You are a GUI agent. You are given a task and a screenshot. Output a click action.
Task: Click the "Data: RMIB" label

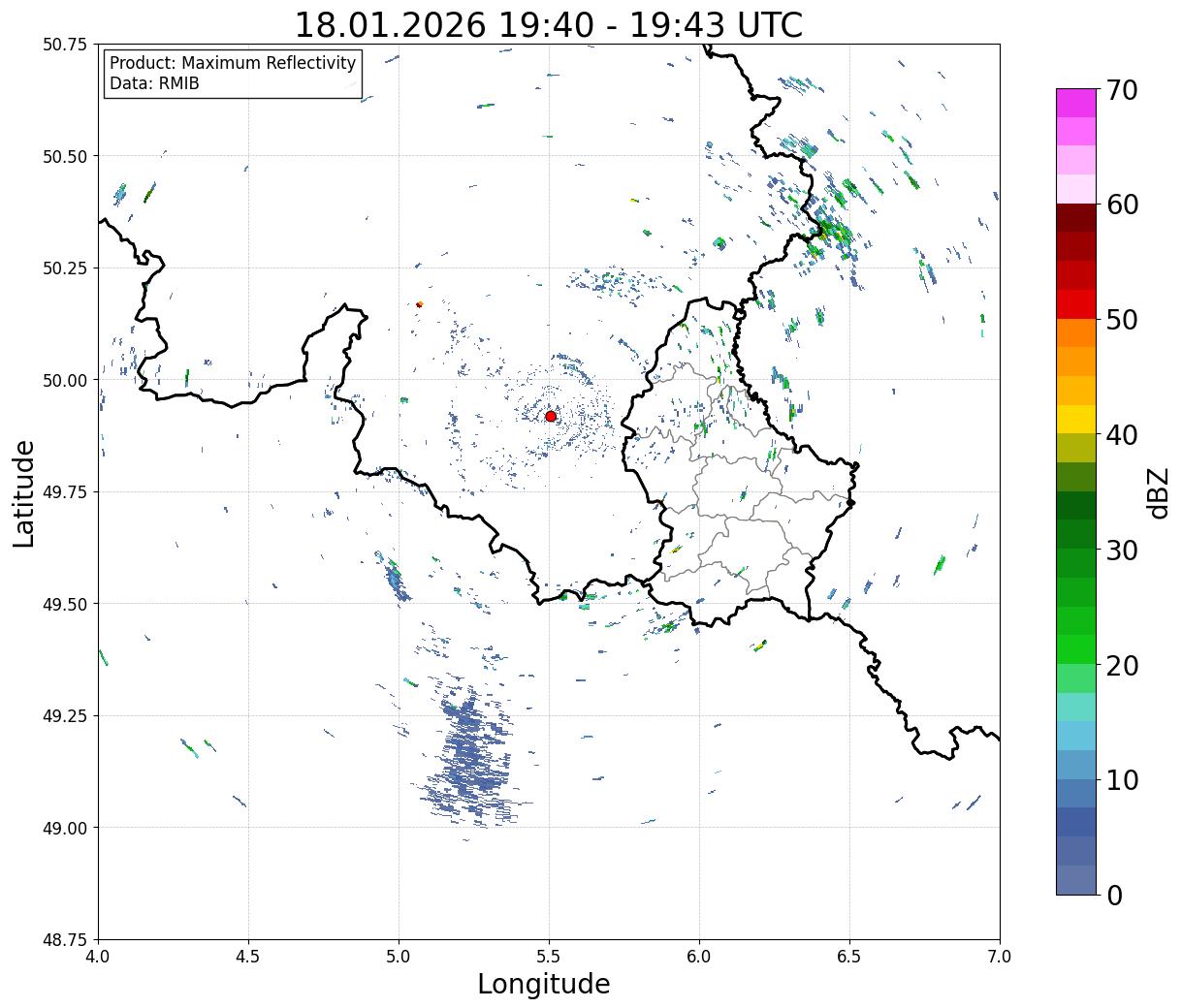(154, 83)
